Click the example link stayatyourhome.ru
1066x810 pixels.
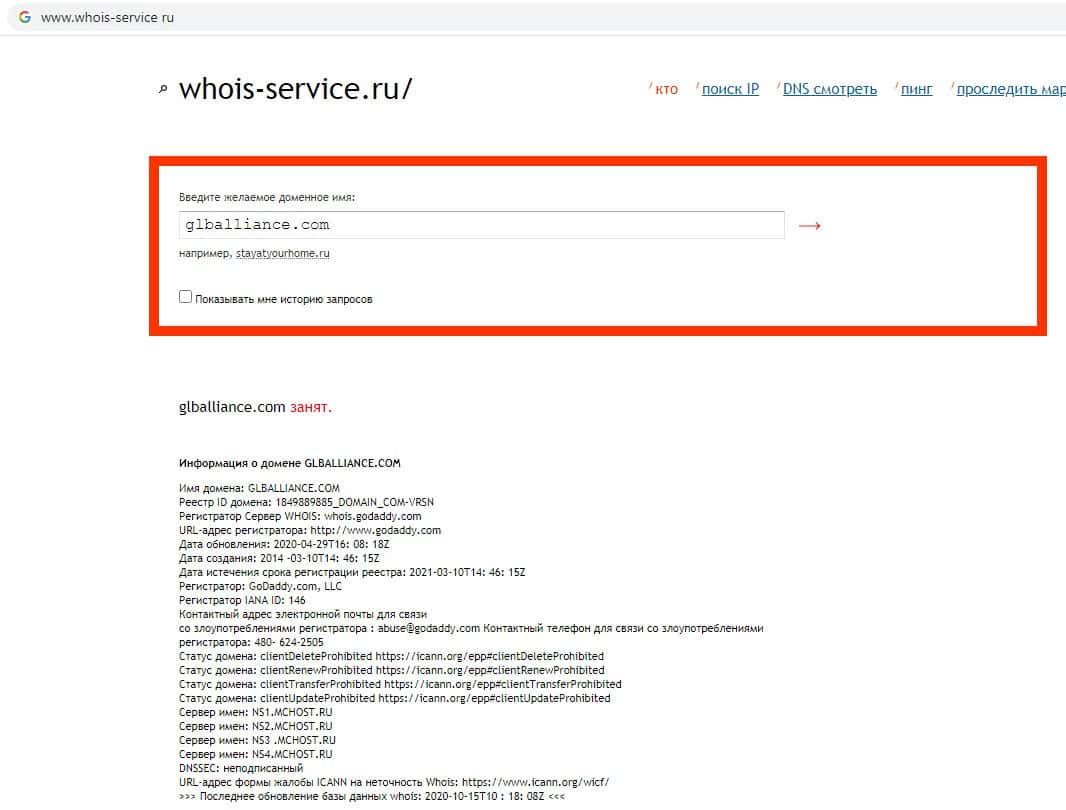[x=283, y=253]
